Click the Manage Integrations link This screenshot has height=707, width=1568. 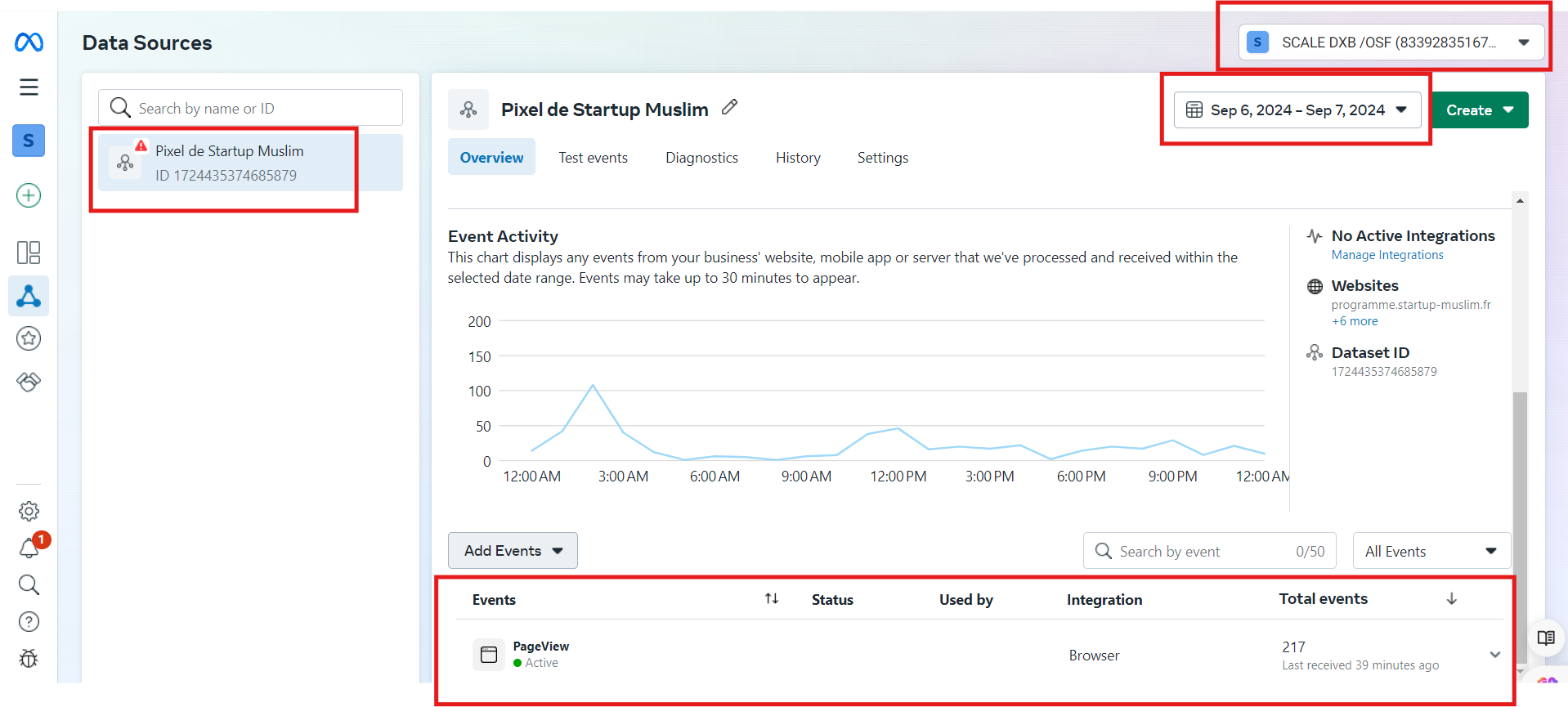[1387, 255]
